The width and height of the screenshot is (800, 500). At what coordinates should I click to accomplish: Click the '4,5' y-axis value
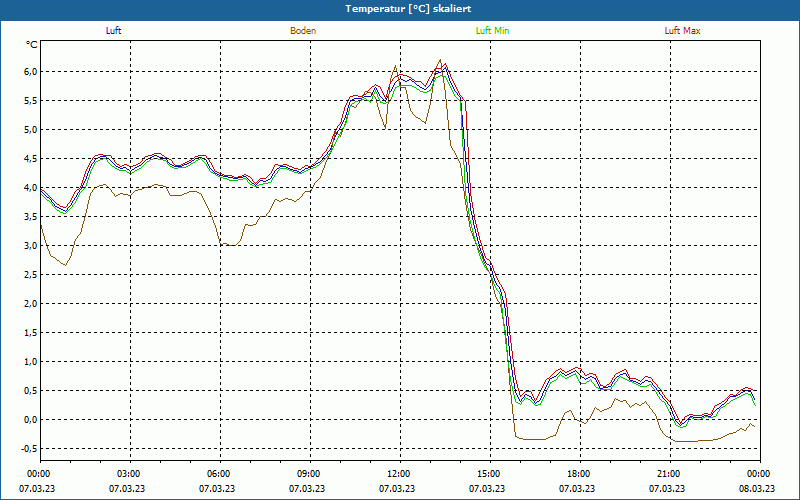pyautogui.click(x=31, y=159)
